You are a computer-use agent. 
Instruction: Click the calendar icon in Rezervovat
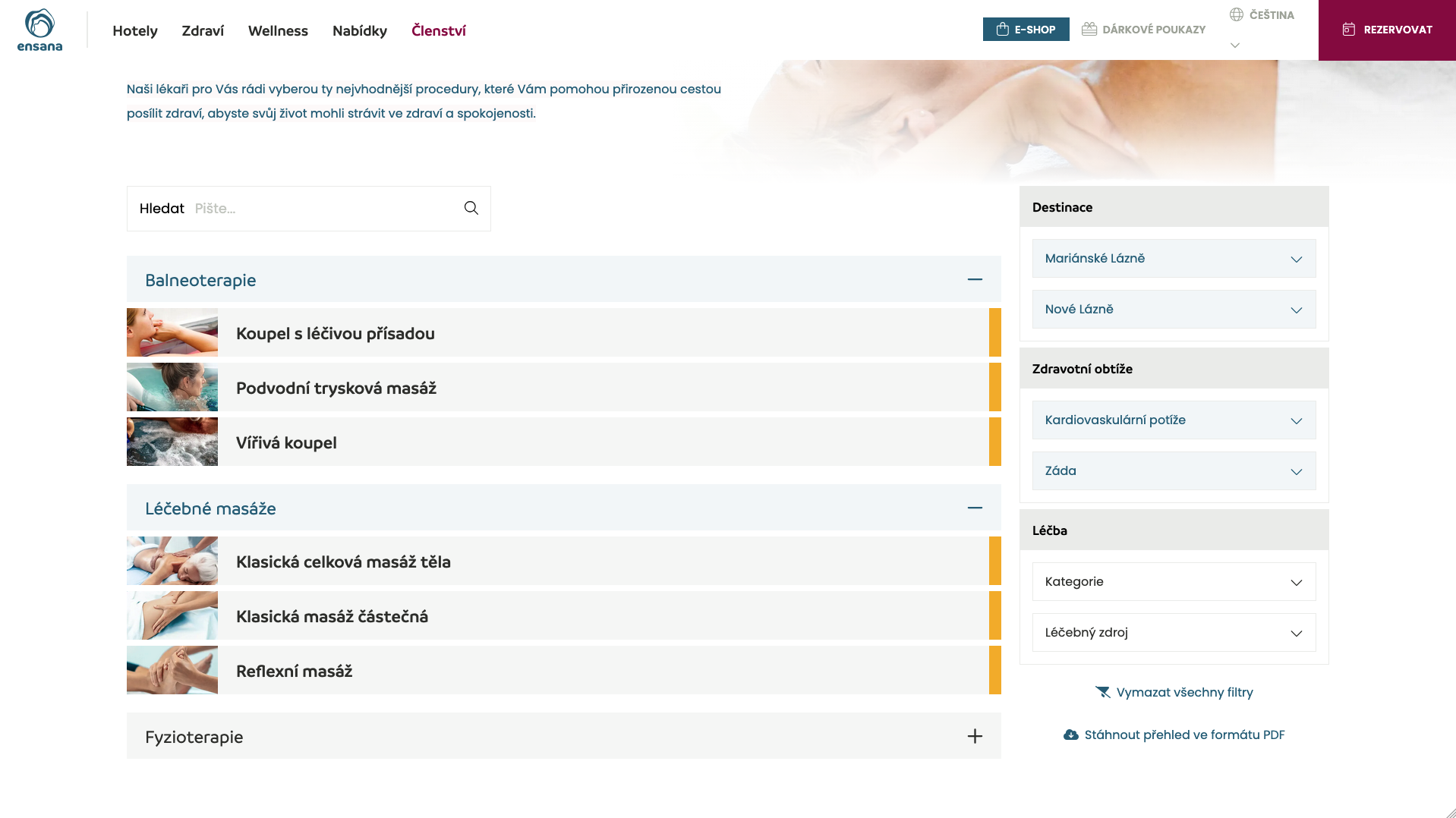click(x=1348, y=30)
